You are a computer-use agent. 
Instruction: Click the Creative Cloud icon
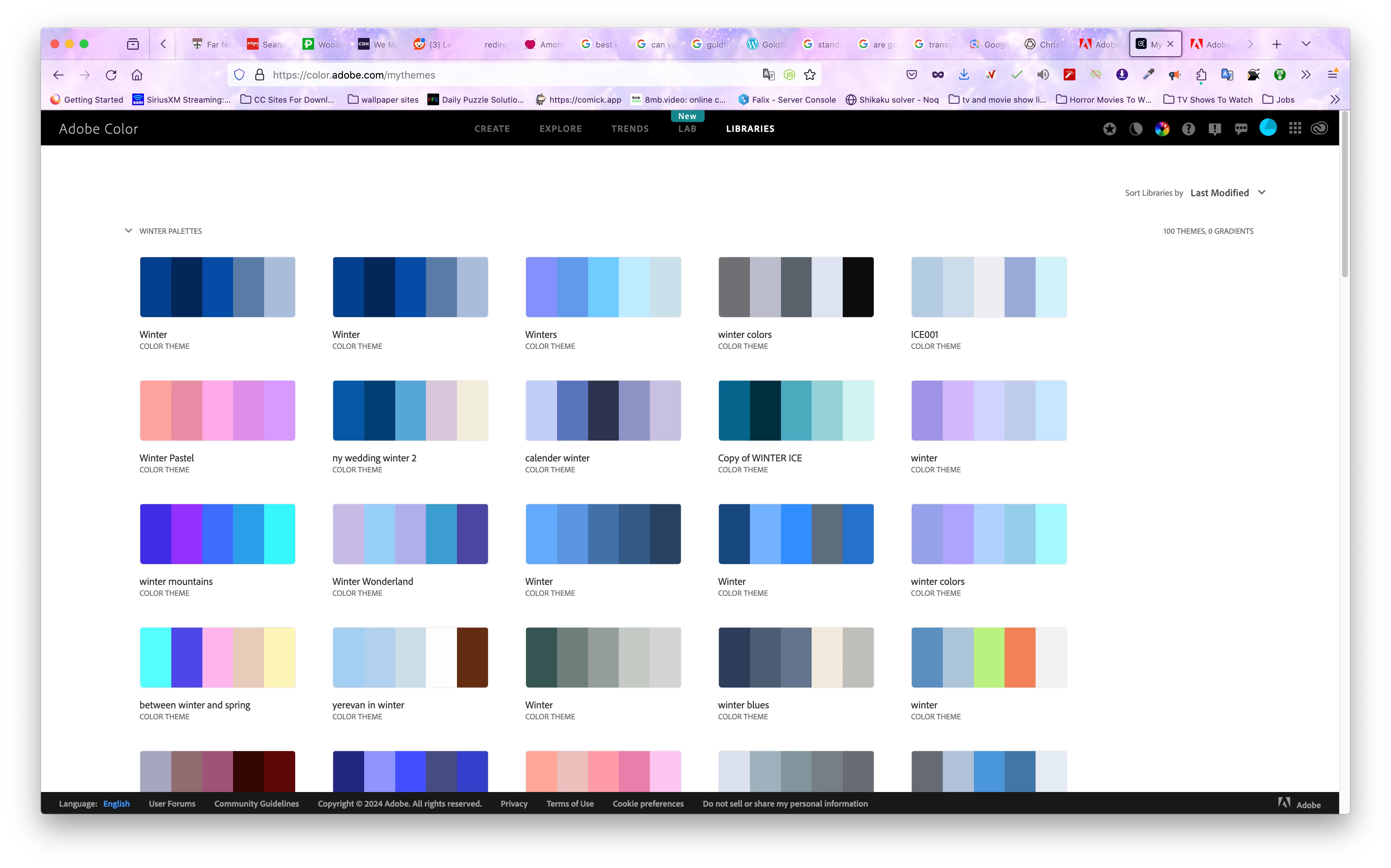coord(1319,129)
